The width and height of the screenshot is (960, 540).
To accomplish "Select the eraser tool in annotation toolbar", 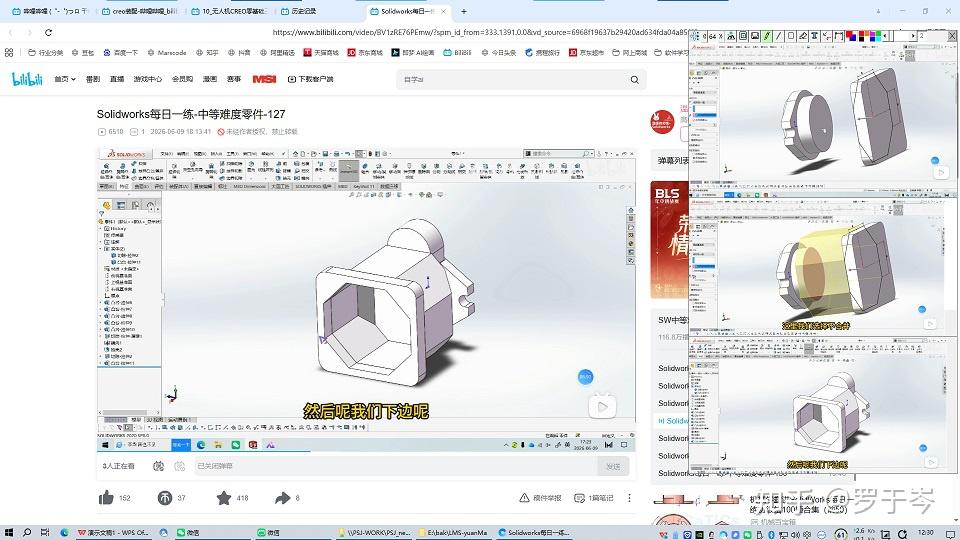I will point(803,36).
